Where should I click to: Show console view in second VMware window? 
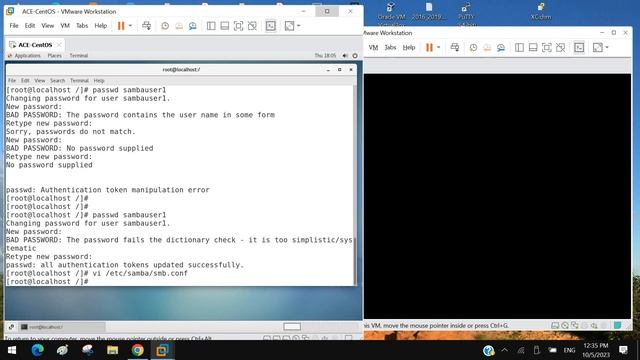tap(579, 47)
